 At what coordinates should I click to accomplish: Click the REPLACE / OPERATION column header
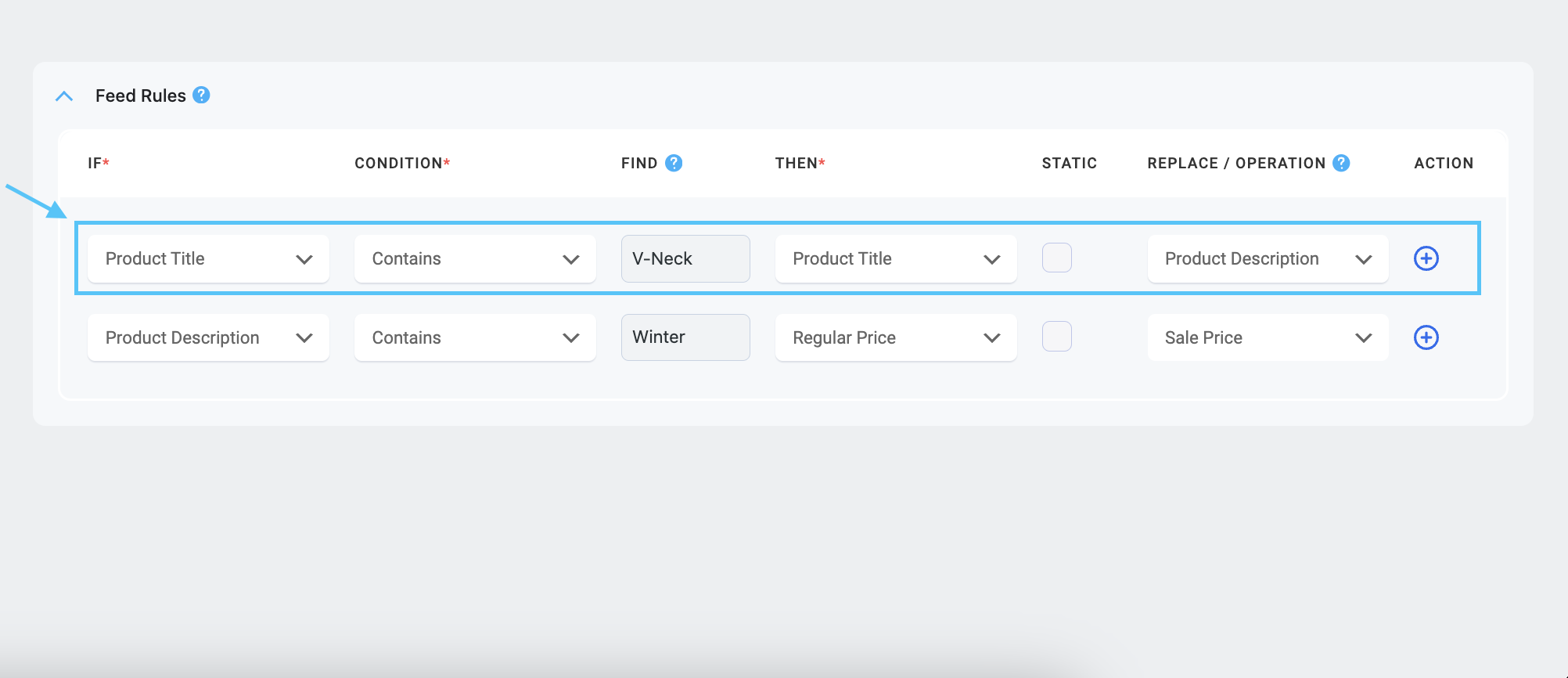coord(1236,163)
